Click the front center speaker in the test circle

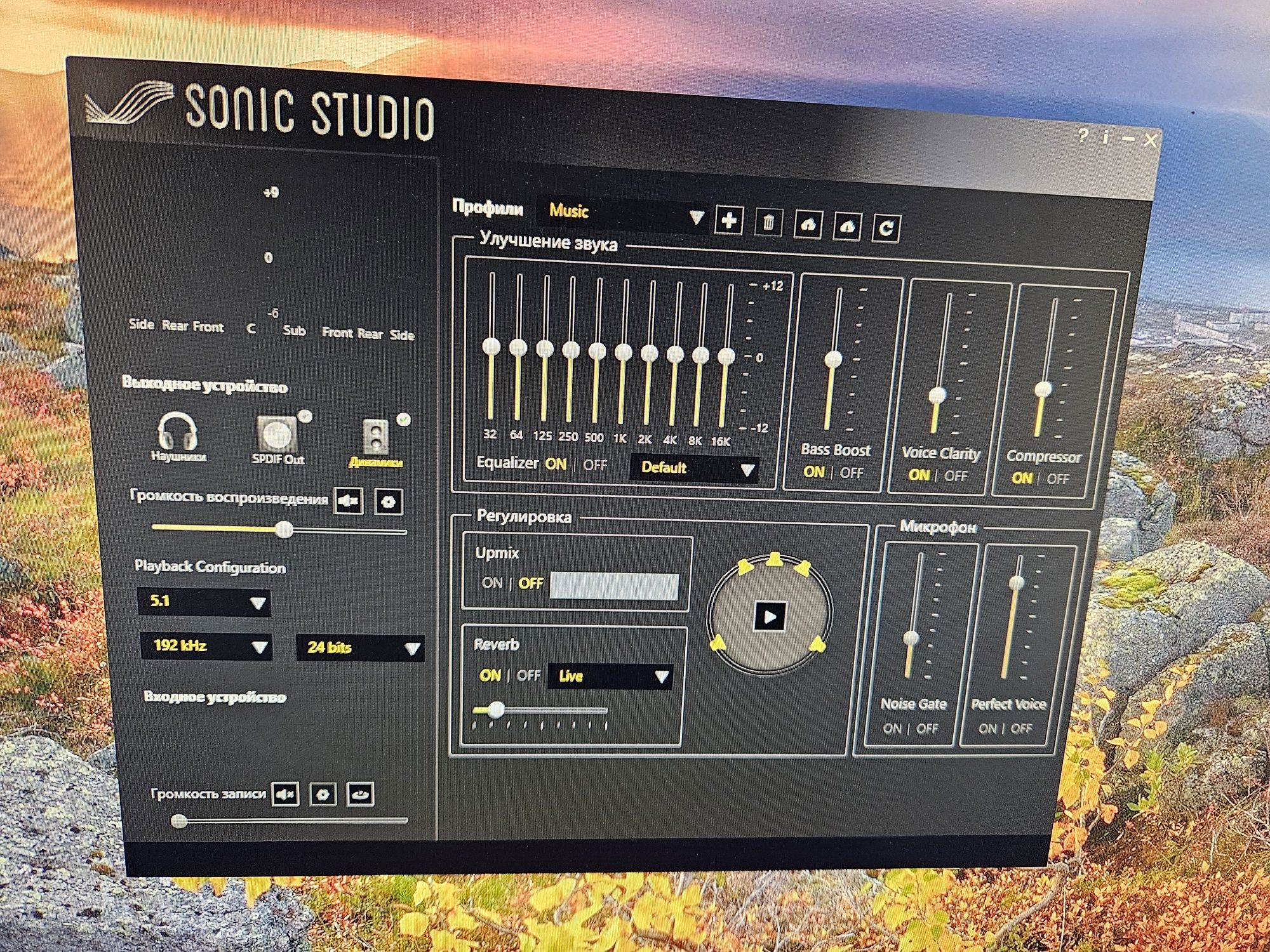pos(774,559)
